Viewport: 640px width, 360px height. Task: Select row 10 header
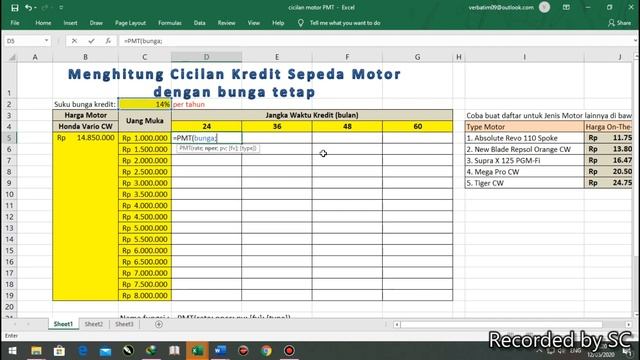(10, 194)
